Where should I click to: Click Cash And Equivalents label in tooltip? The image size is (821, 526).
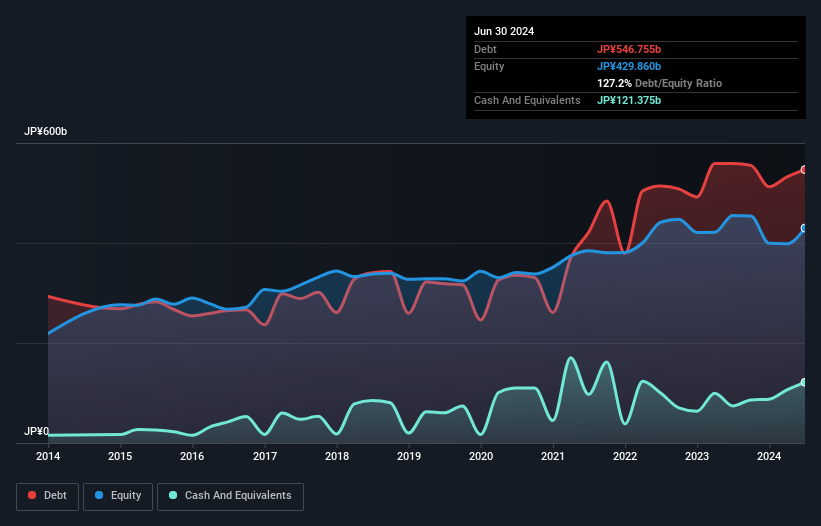point(527,100)
